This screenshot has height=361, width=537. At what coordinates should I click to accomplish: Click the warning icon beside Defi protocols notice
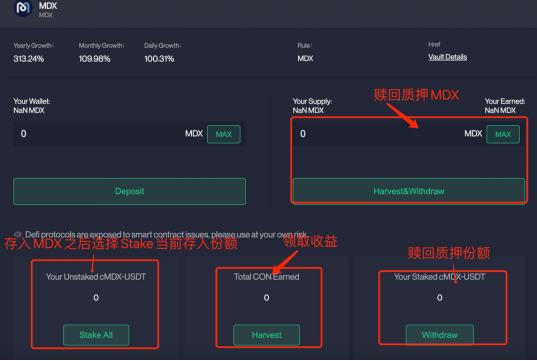click(18, 234)
